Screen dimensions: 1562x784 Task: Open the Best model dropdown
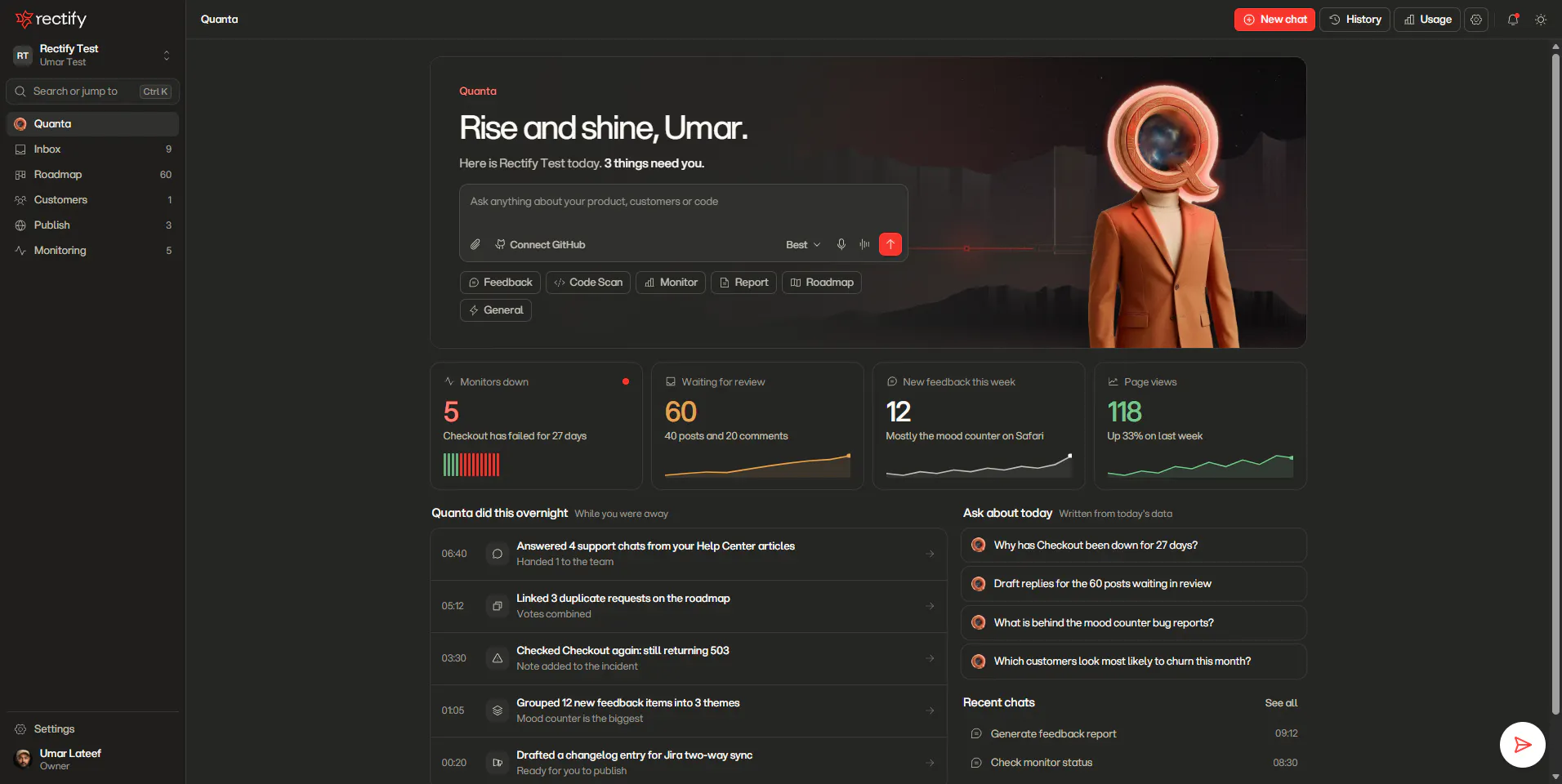(x=803, y=244)
